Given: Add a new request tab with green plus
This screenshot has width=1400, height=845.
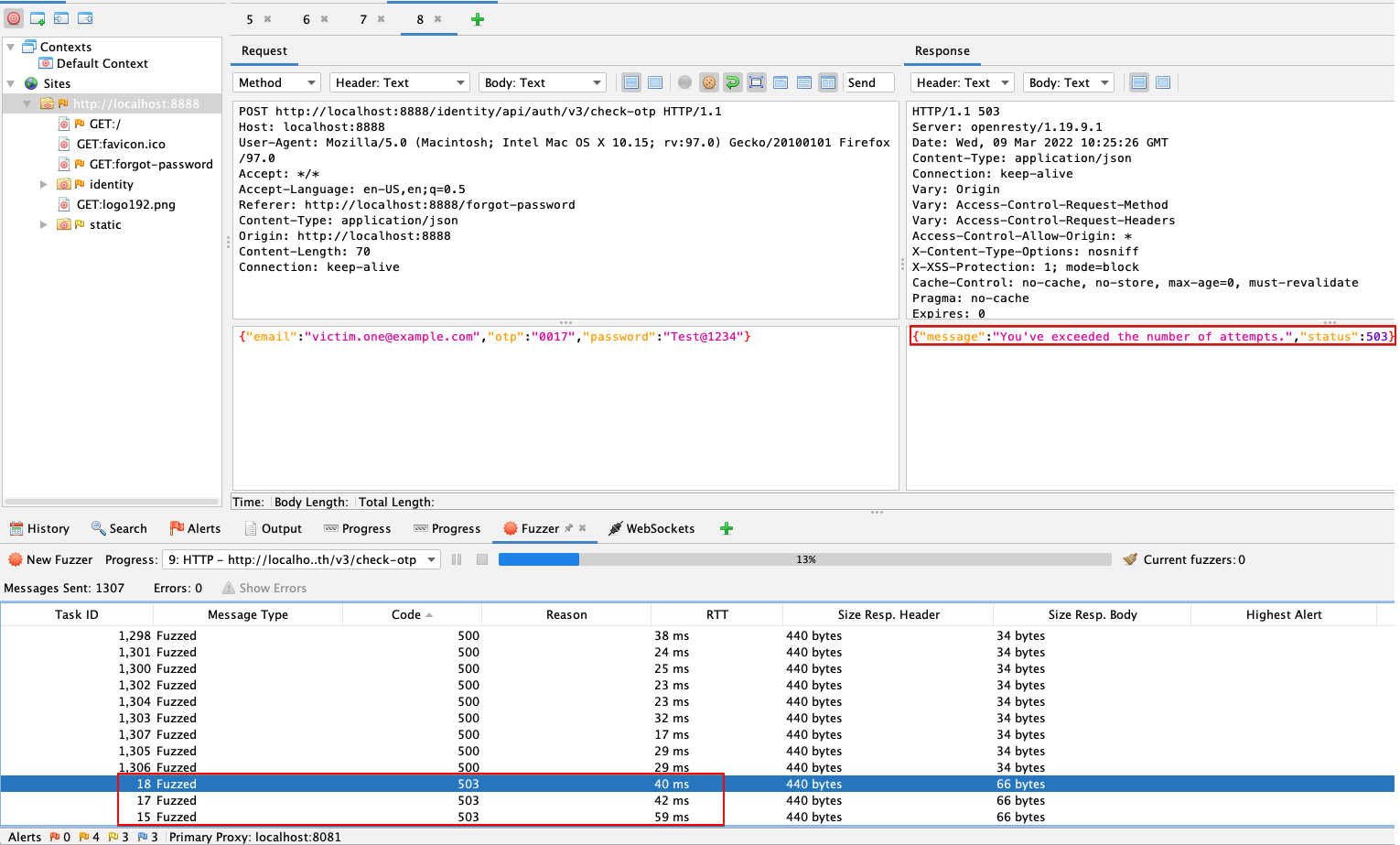Looking at the screenshot, I should point(478,19).
